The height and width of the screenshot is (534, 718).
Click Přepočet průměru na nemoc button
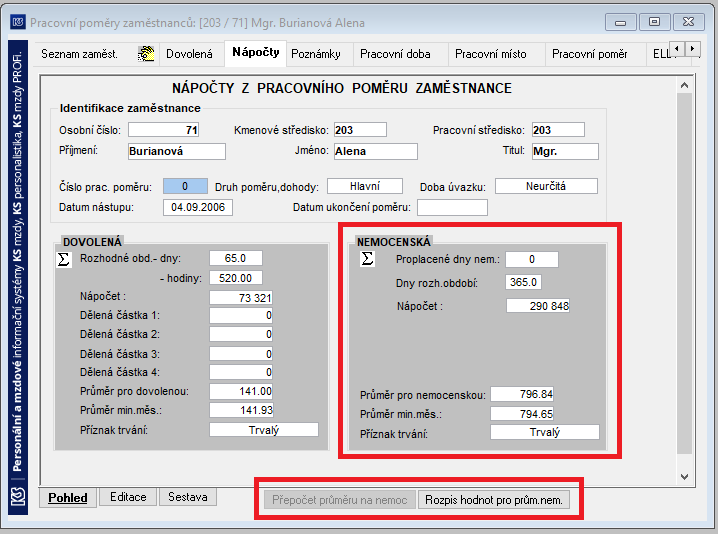340,500
